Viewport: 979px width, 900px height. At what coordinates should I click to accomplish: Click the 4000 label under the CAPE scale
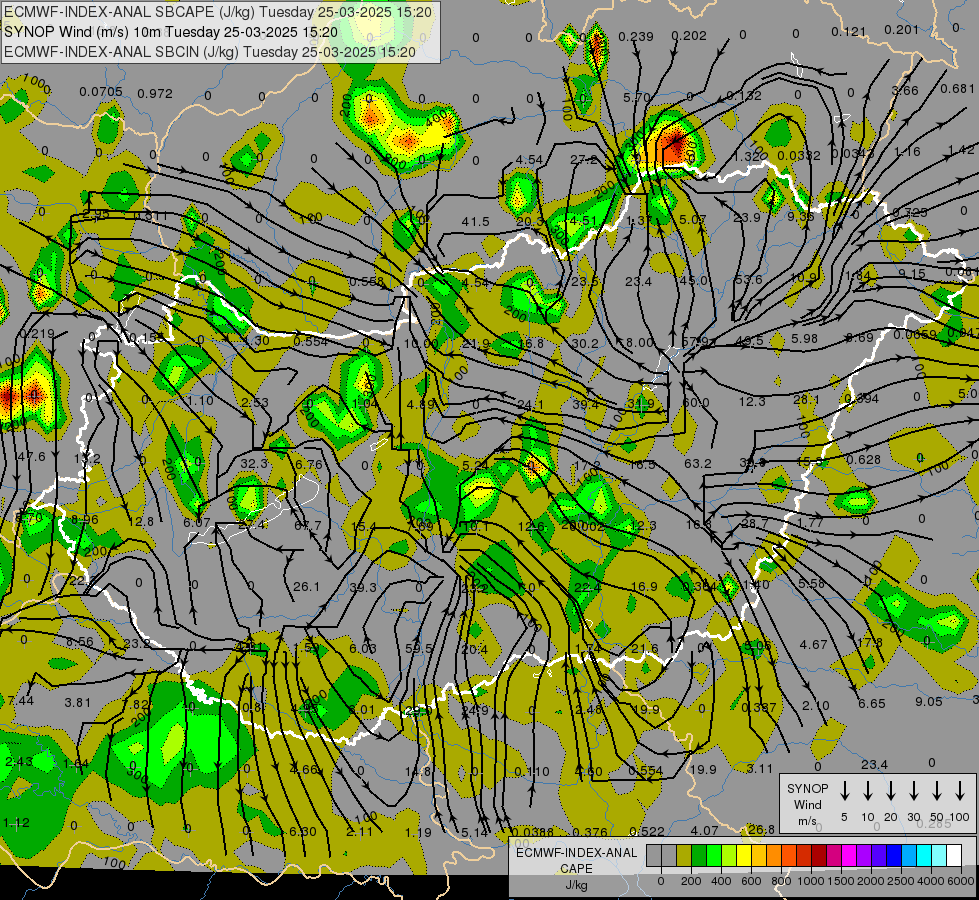(931, 881)
